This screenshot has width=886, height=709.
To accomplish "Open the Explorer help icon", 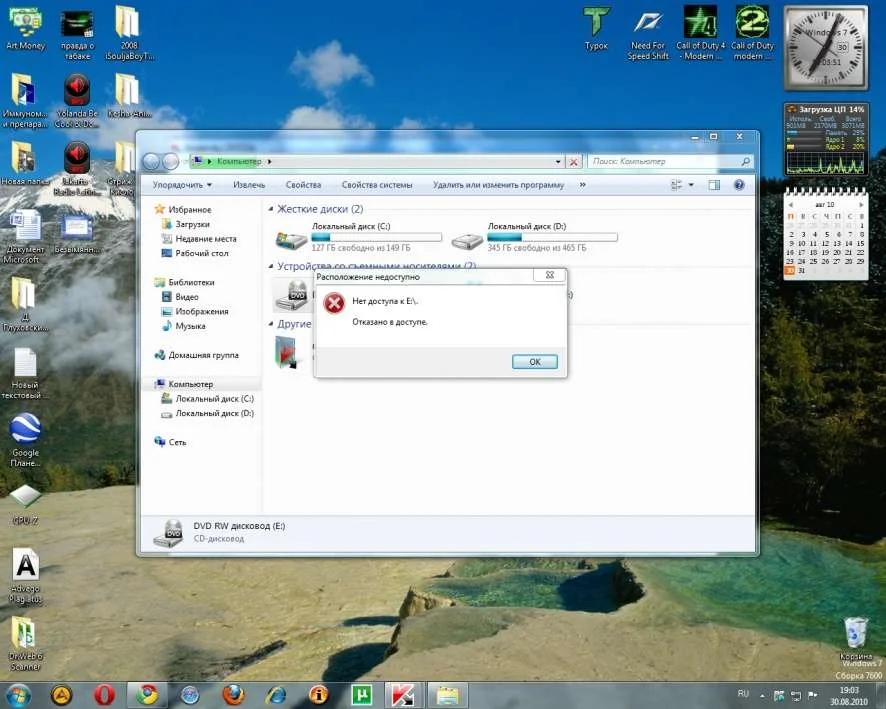I will [739, 185].
